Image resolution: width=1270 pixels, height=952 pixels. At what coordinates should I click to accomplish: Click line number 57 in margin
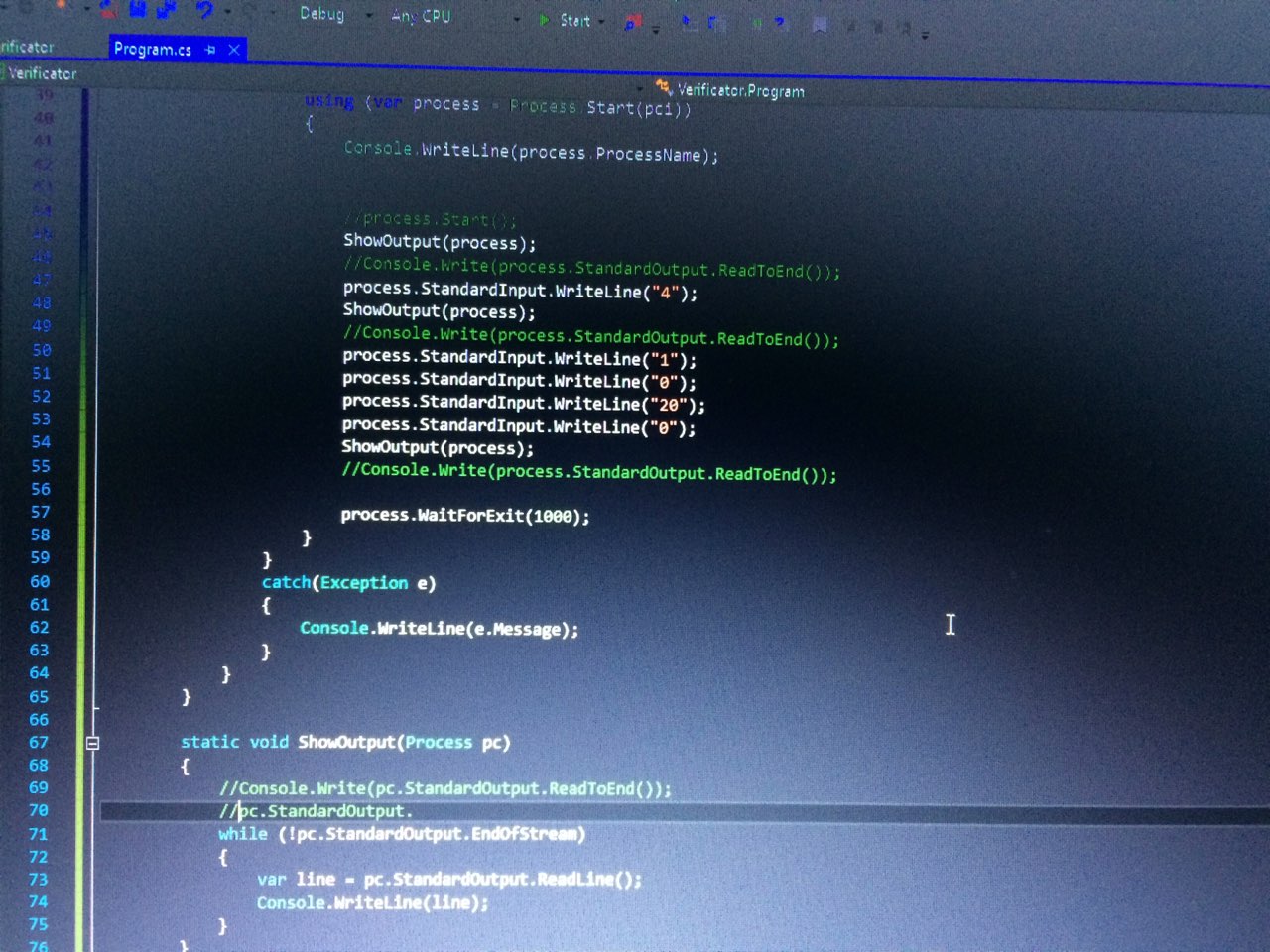(x=40, y=512)
